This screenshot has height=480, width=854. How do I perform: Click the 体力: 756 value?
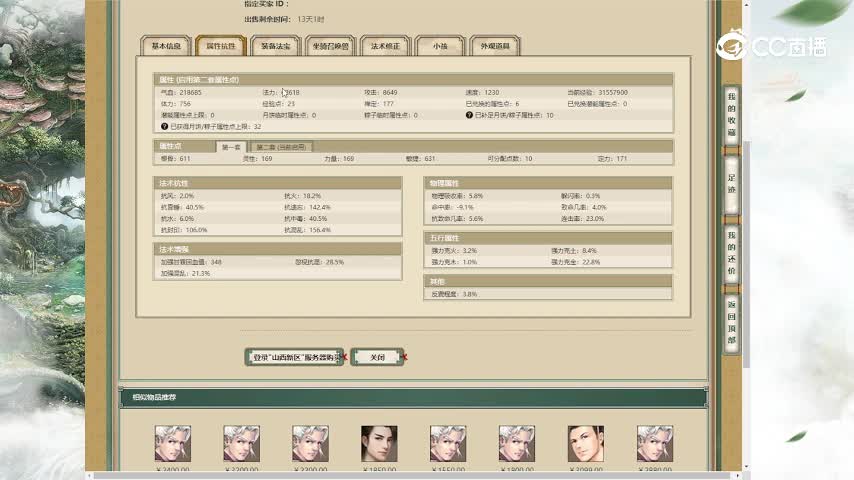point(175,104)
